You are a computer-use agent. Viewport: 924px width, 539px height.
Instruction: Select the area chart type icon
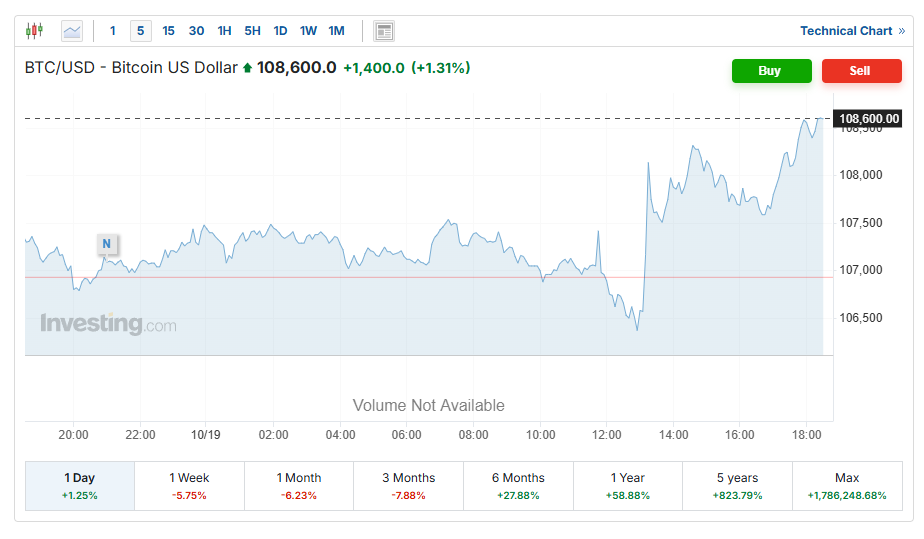(x=72, y=31)
